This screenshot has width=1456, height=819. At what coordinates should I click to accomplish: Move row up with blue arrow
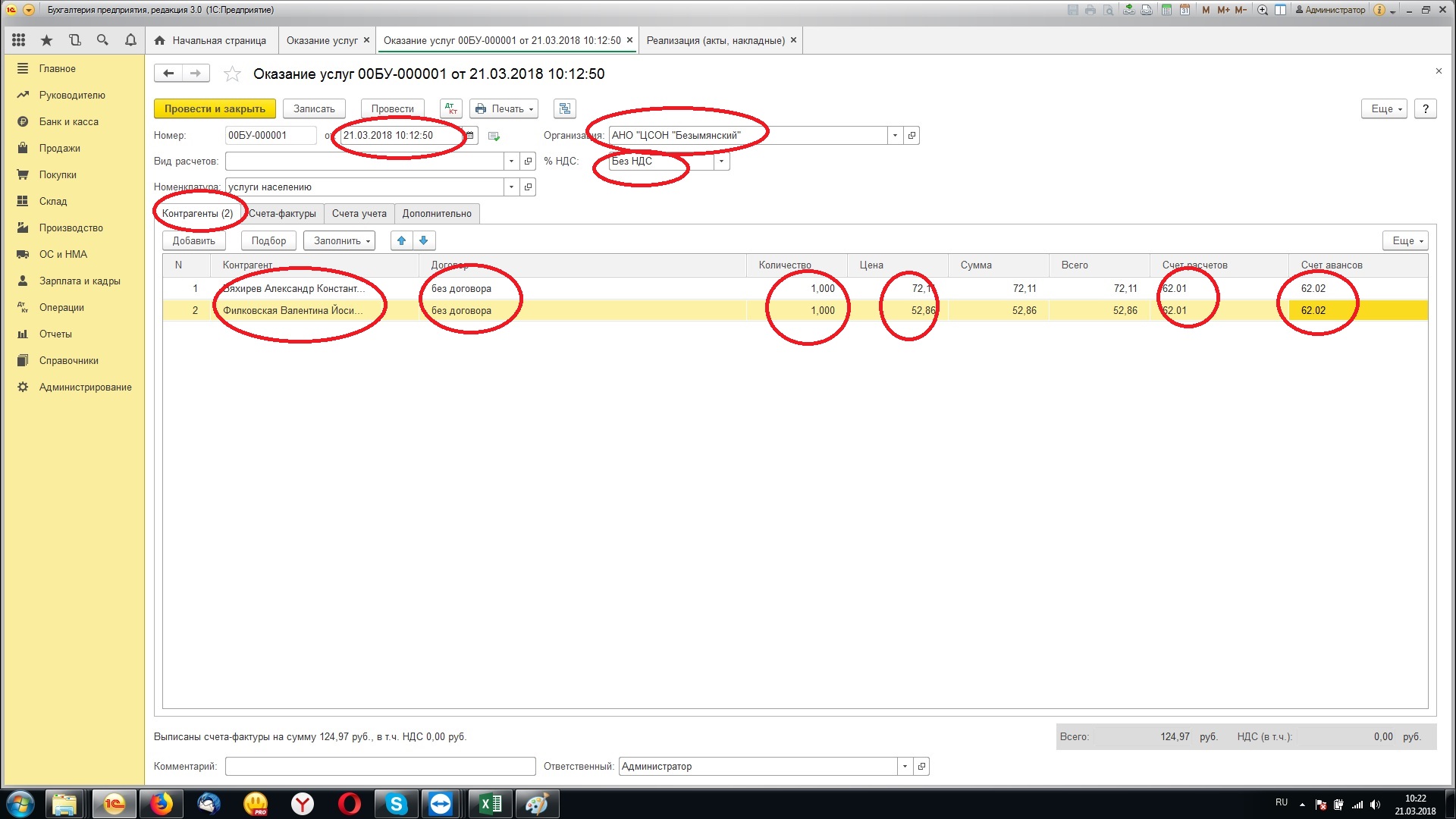coord(402,240)
